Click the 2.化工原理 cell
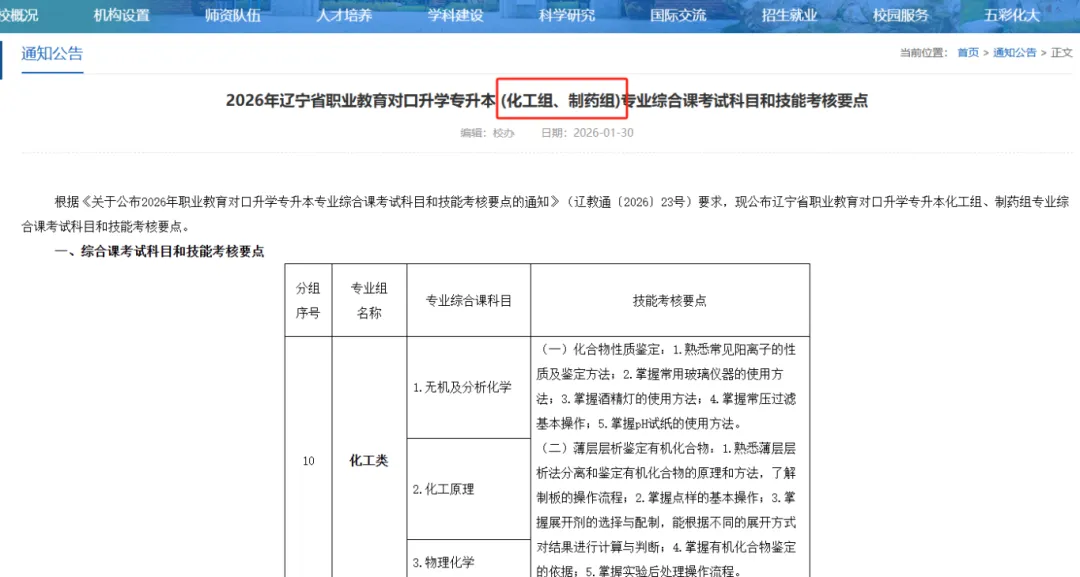Image resolution: width=1080 pixels, height=577 pixels. point(468,489)
